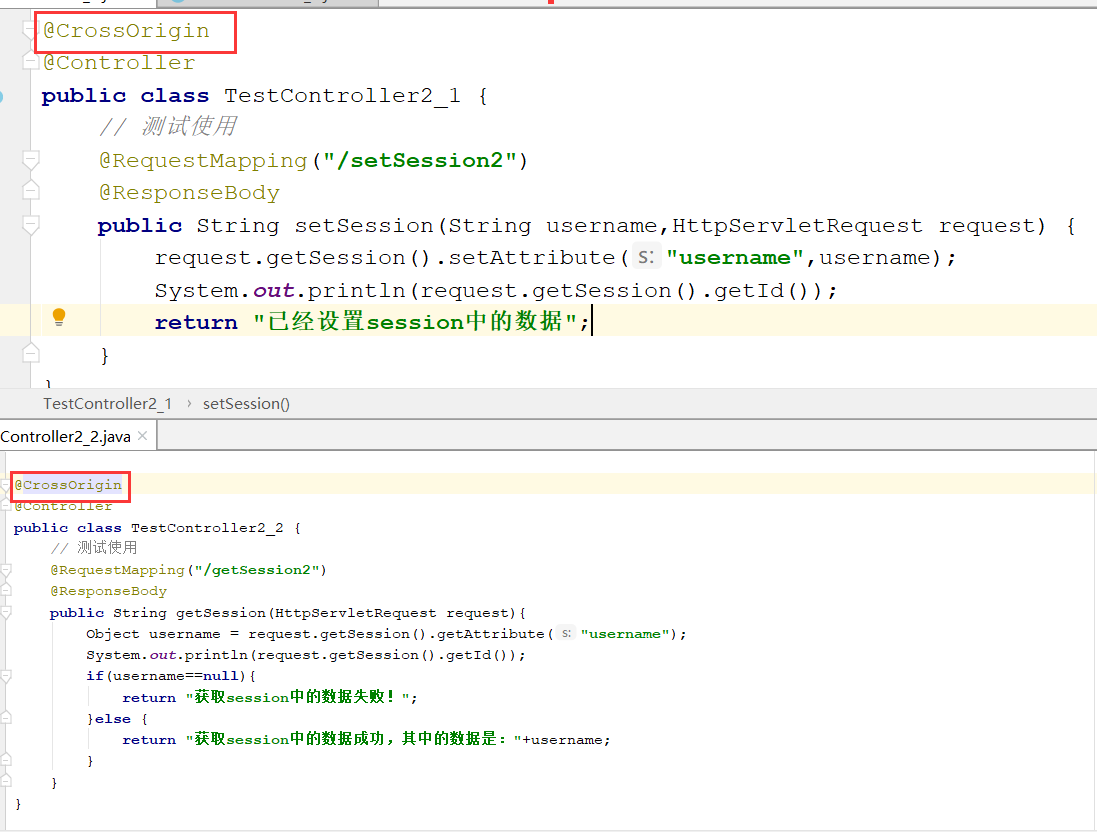Click TestController2_1 in the breadcrumb bar
Screen dimensions: 1097x832
tap(107, 404)
